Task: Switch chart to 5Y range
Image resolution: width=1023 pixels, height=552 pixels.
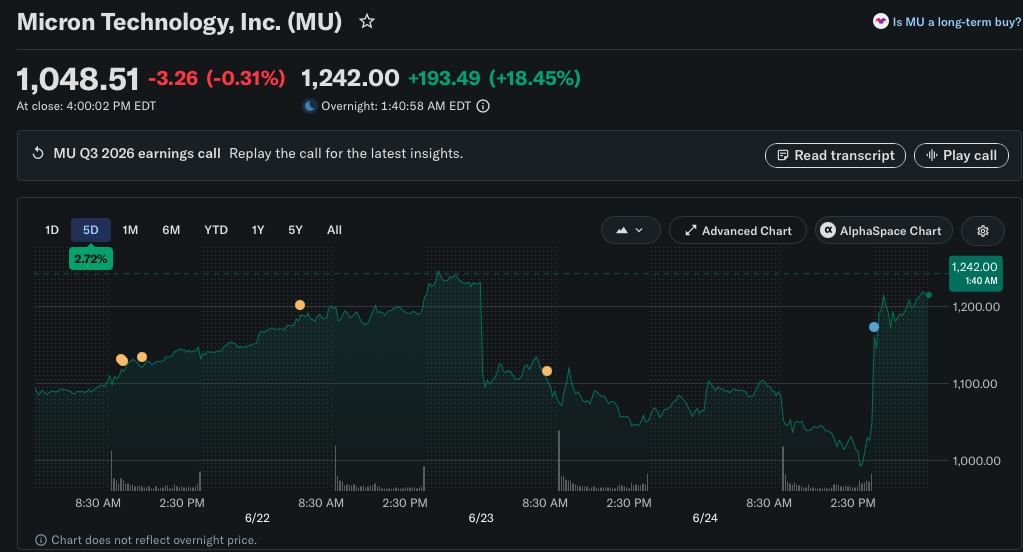Action: [x=296, y=230]
